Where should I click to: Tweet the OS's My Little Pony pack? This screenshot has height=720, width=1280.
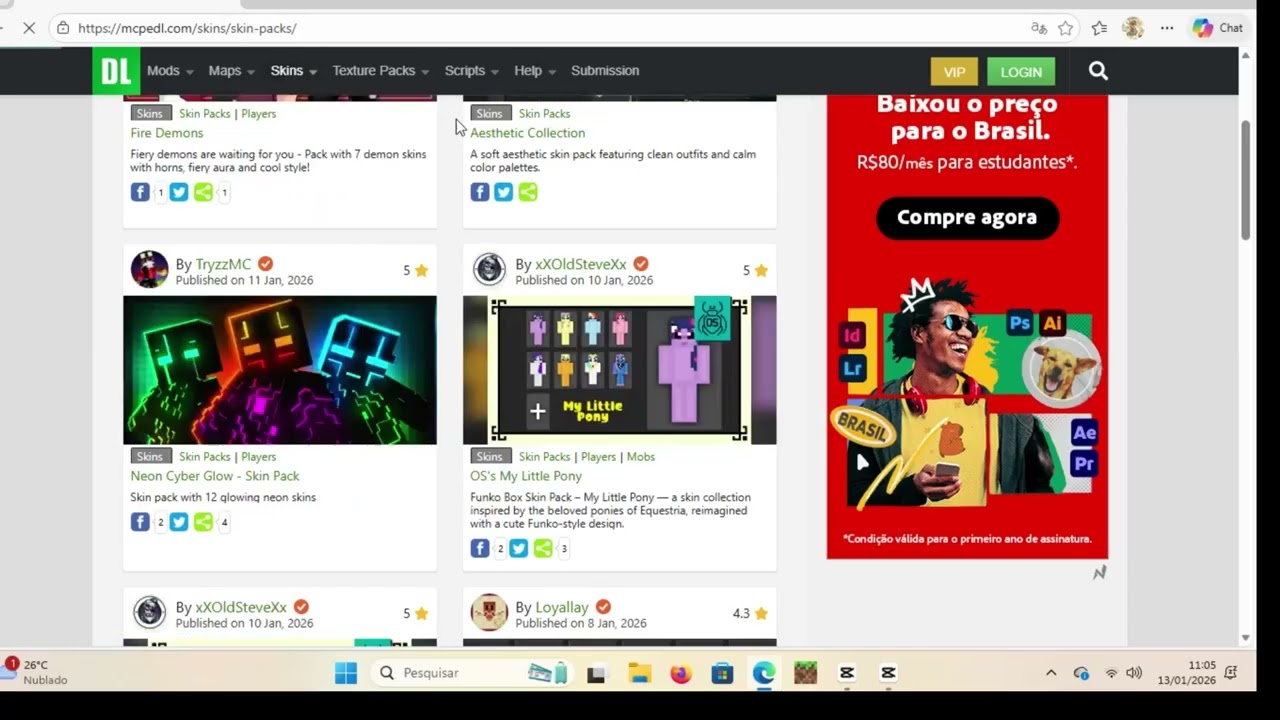click(x=518, y=548)
